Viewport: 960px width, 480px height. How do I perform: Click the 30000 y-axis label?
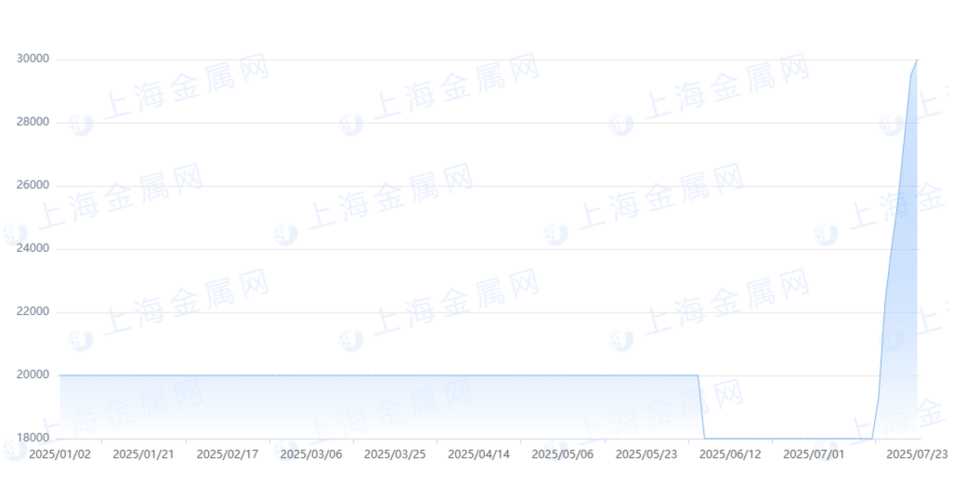pos(32,59)
